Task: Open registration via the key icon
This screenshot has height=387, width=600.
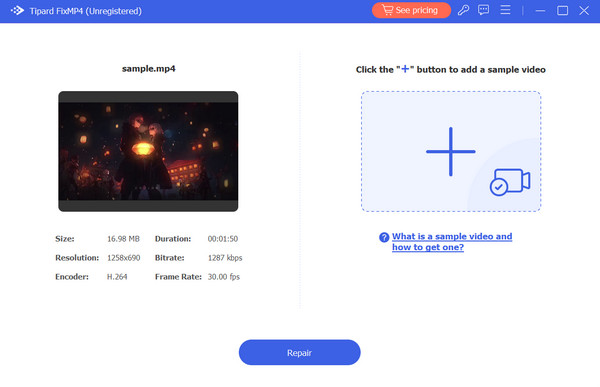Action: click(463, 10)
